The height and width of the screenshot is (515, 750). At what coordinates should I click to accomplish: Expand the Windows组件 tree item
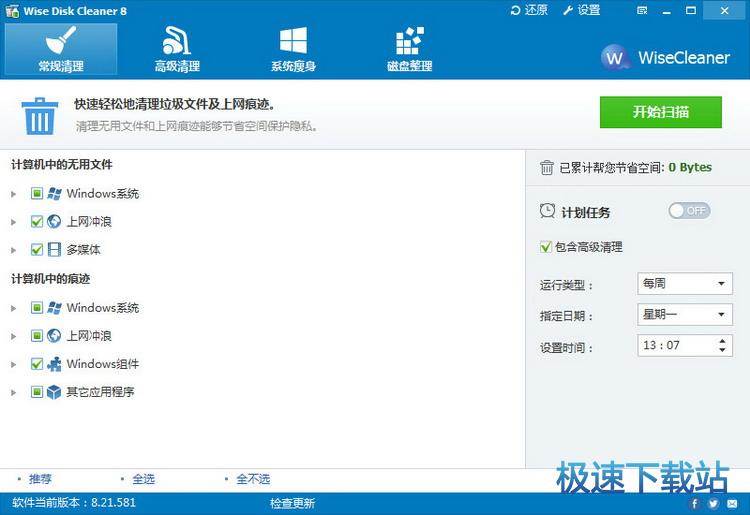point(13,364)
